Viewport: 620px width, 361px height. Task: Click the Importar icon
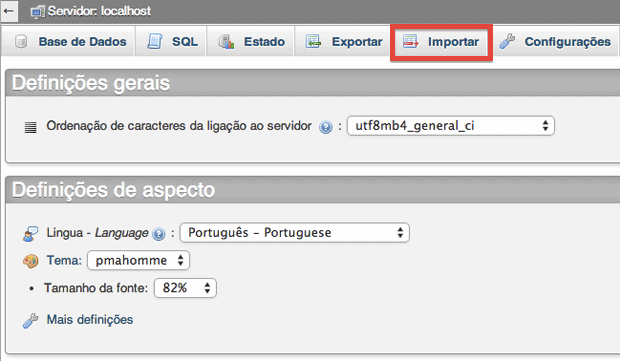point(410,42)
